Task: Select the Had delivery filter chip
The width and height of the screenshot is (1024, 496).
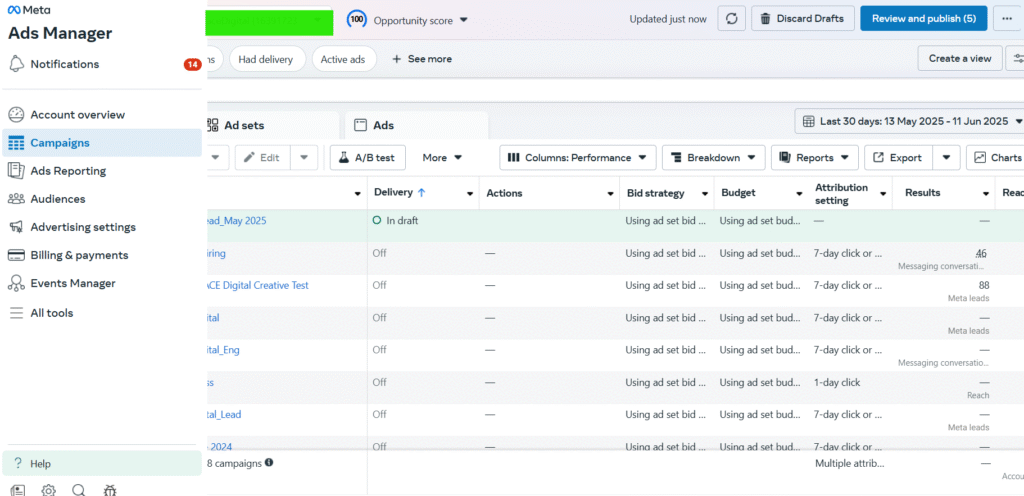Action: [267, 59]
